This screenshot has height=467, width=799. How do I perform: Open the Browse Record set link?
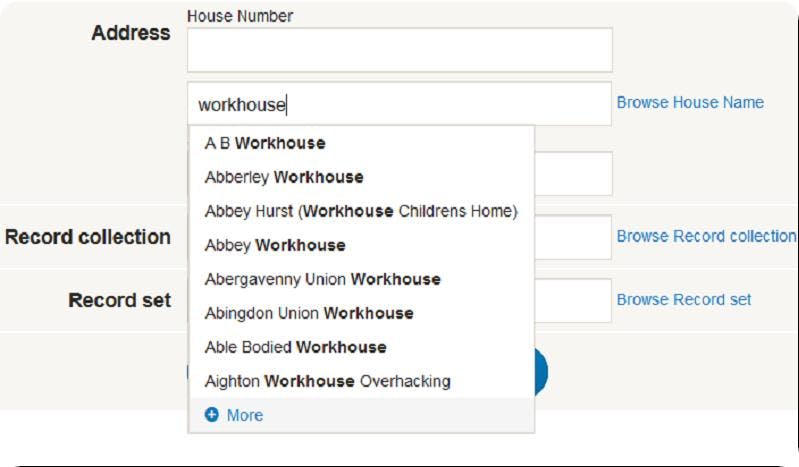coord(684,299)
